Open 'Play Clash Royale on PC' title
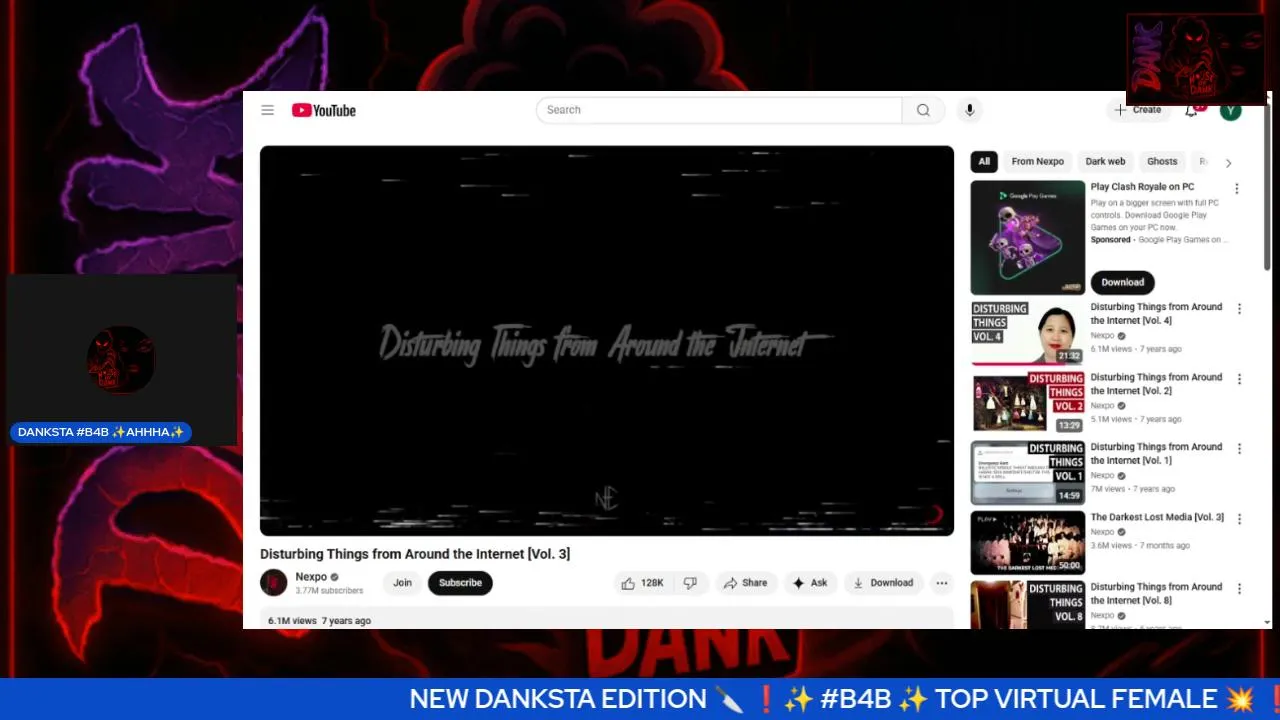Screen dimensions: 1280x720 click(1142, 187)
